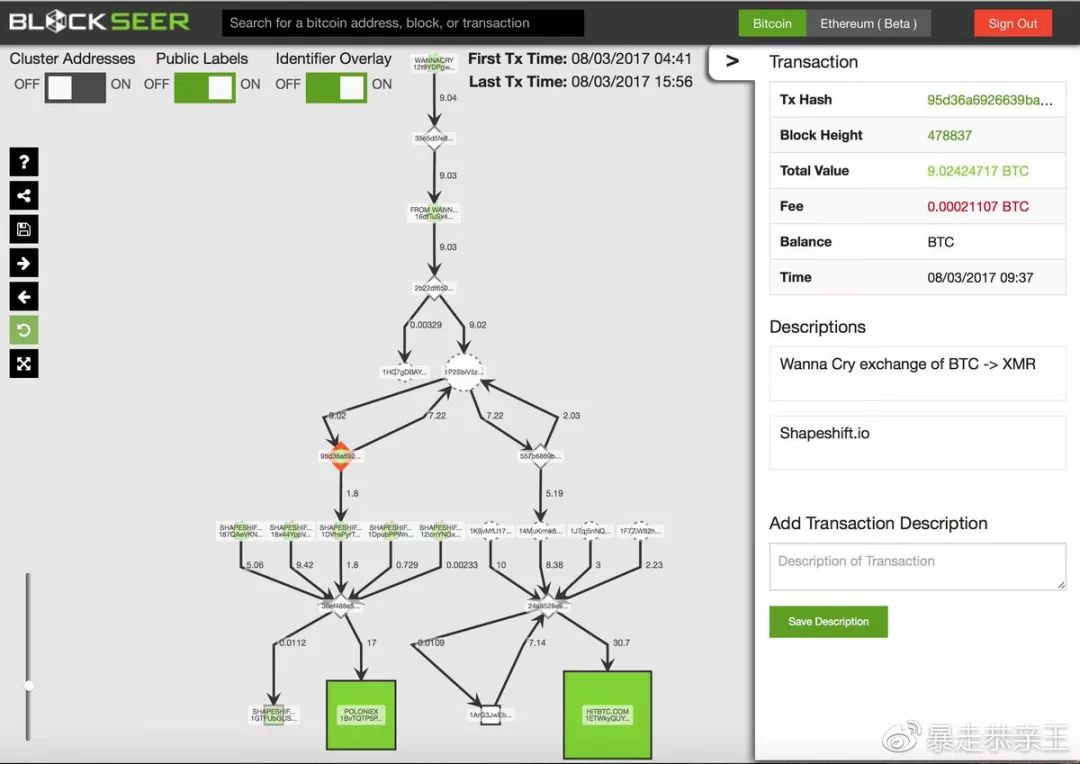This screenshot has width=1080, height=764.
Task: Select the 2b22df650 transaction diamond node
Action: pyautogui.click(x=434, y=288)
